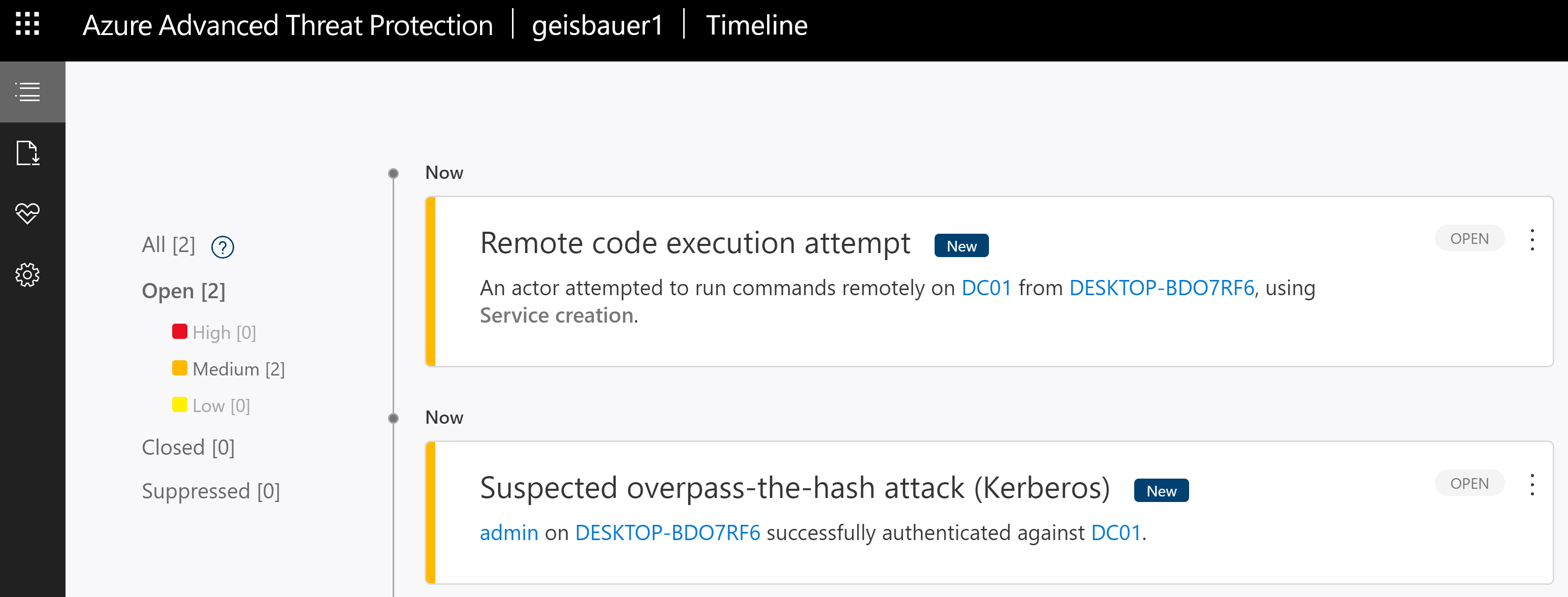This screenshot has height=597, width=1568.
Task: Open the Reports download sidebar icon
Action: coord(28,153)
